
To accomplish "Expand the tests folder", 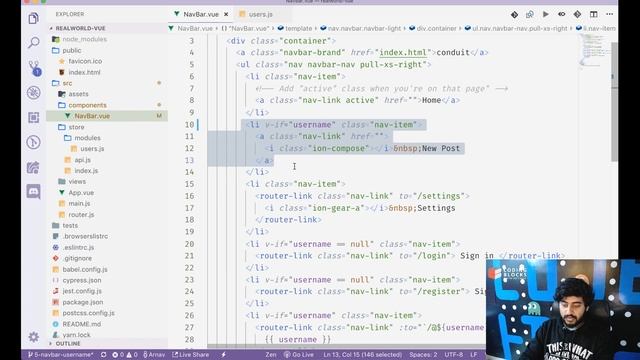I will [70, 225].
